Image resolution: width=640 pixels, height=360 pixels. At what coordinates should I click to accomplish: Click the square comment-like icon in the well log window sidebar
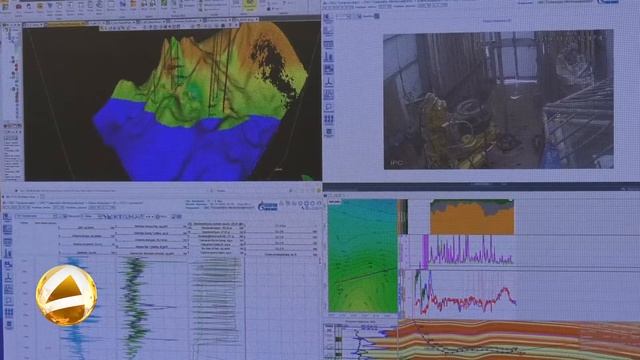coord(9,301)
